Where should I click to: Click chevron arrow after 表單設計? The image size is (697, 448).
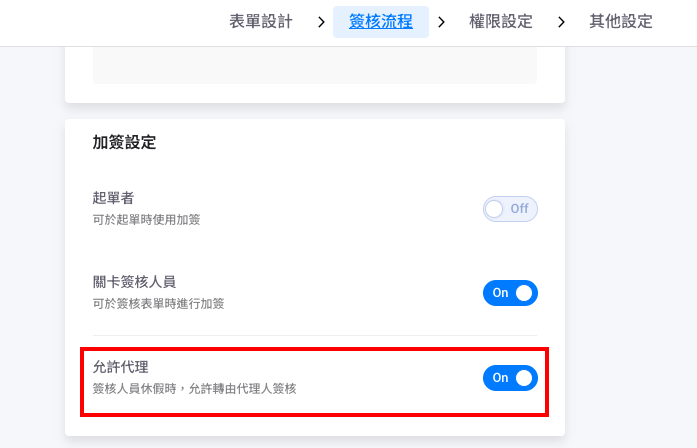[321, 21]
